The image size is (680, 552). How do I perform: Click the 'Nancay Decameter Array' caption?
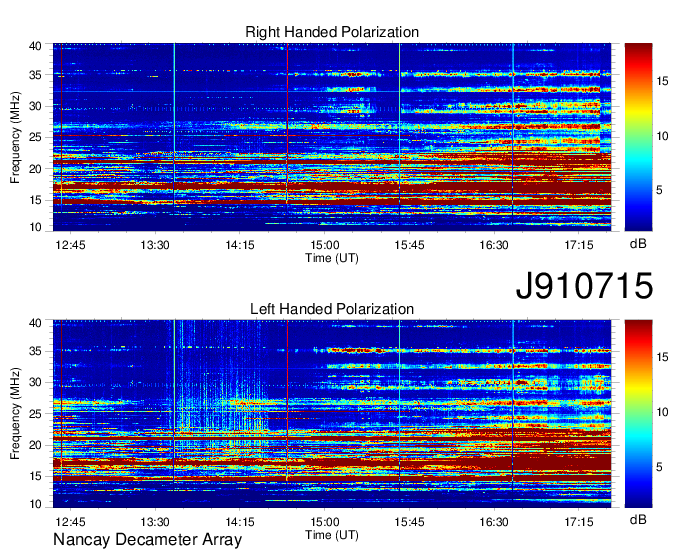[147, 540]
